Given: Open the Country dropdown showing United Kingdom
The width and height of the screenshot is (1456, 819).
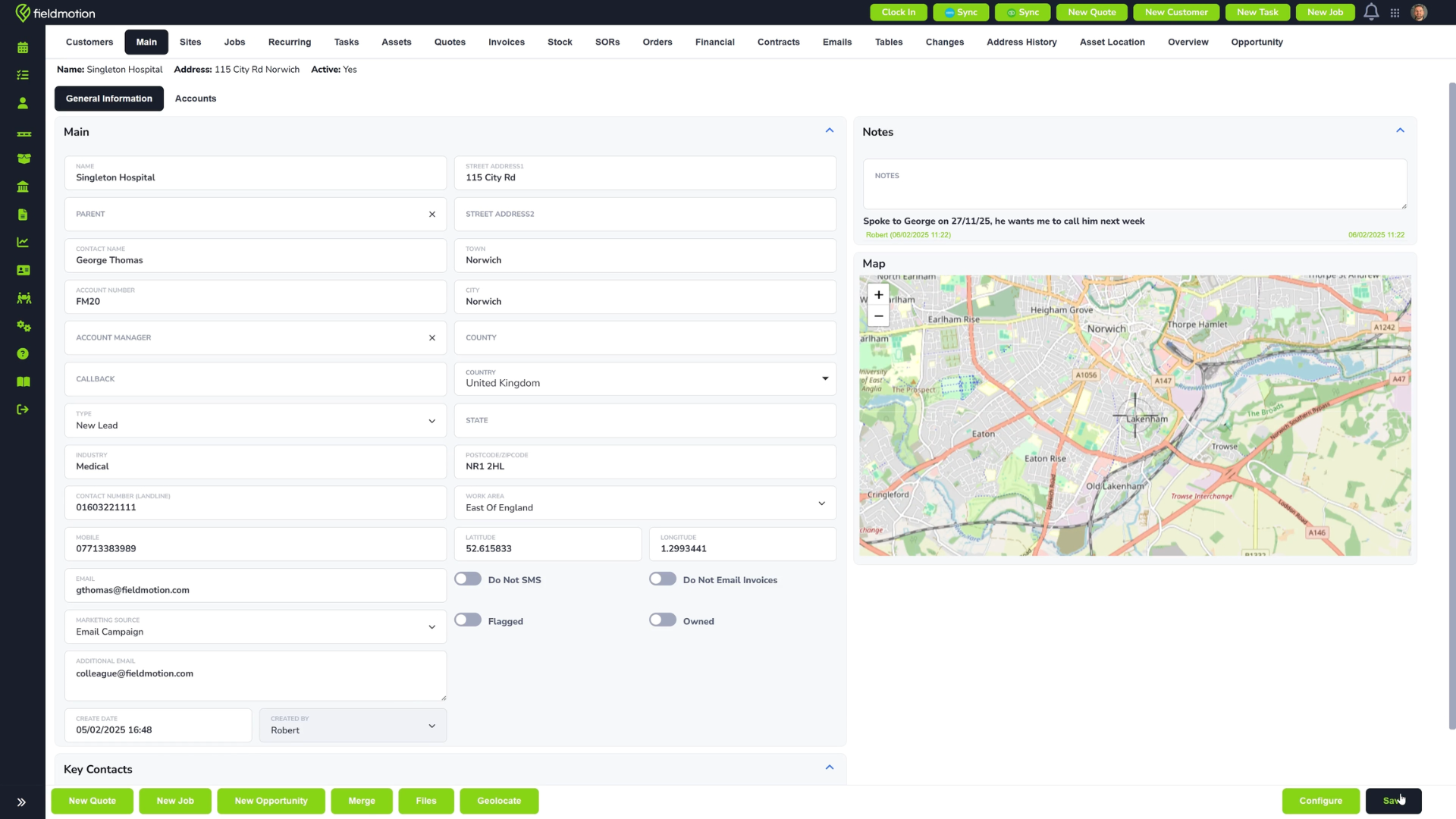Looking at the screenshot, I should coord(645,378).
